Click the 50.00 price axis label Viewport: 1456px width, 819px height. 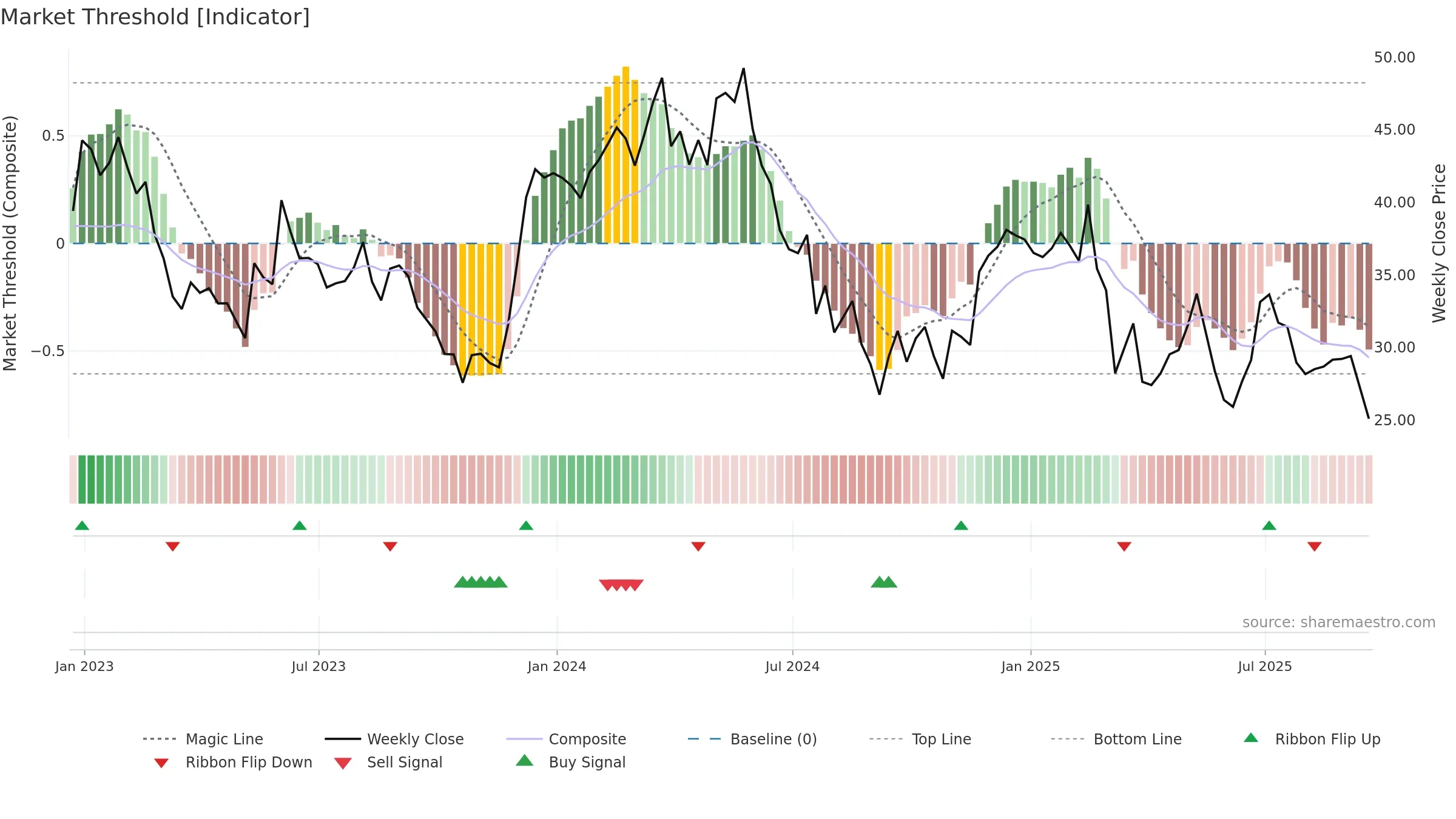(x=1394, y=58)
